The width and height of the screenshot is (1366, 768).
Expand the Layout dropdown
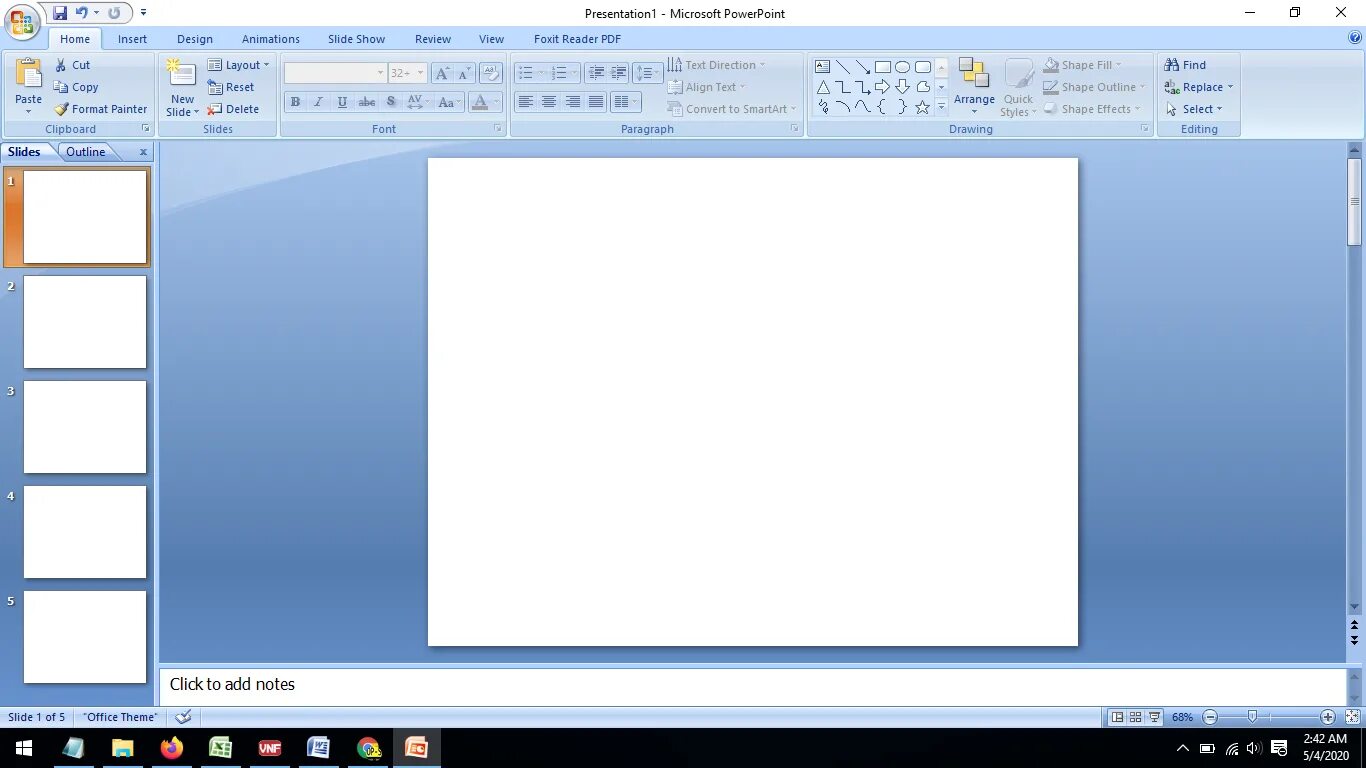(238, 65)
